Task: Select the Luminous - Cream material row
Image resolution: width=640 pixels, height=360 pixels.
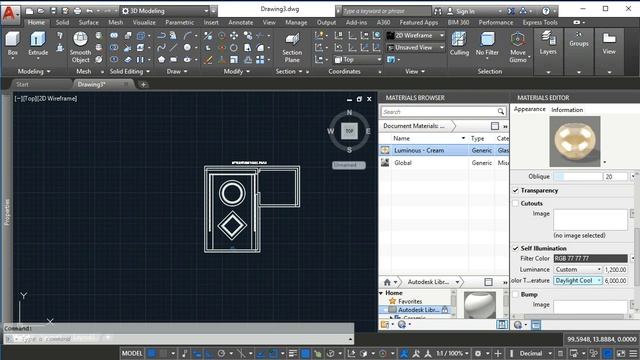Action: click(444, 150)
